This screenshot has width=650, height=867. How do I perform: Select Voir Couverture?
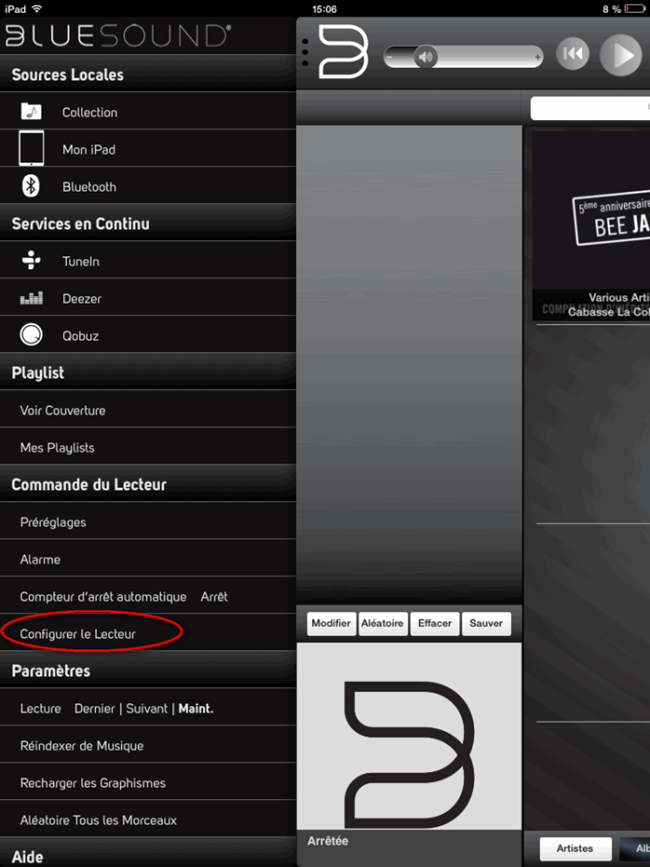(148, 410)
